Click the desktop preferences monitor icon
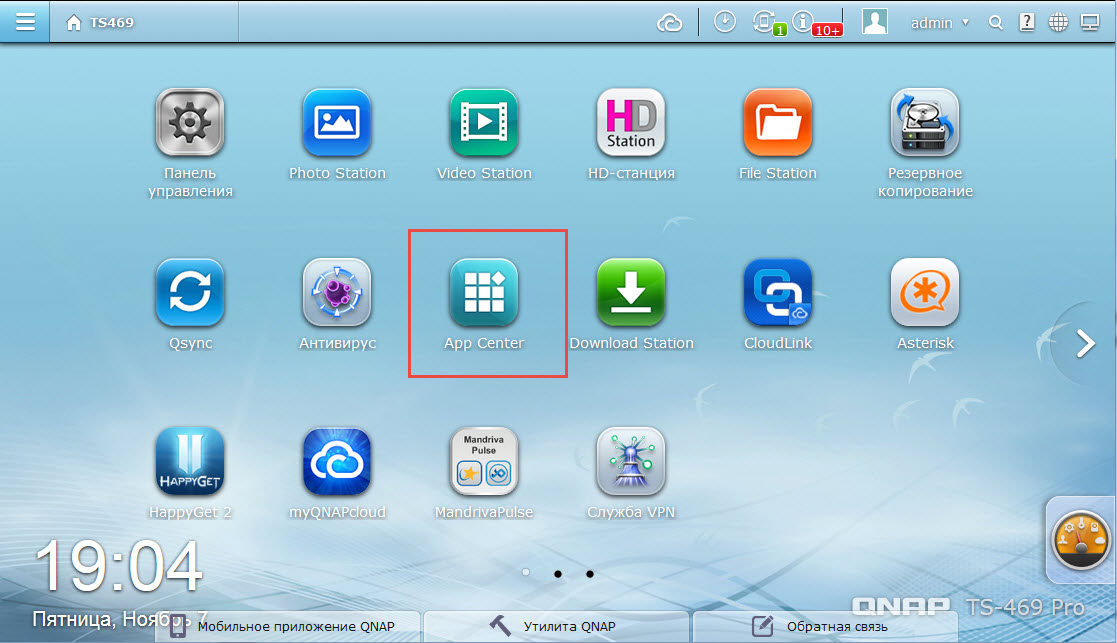This screenshot has width=1117, height=643. [x=1090, y=22]
